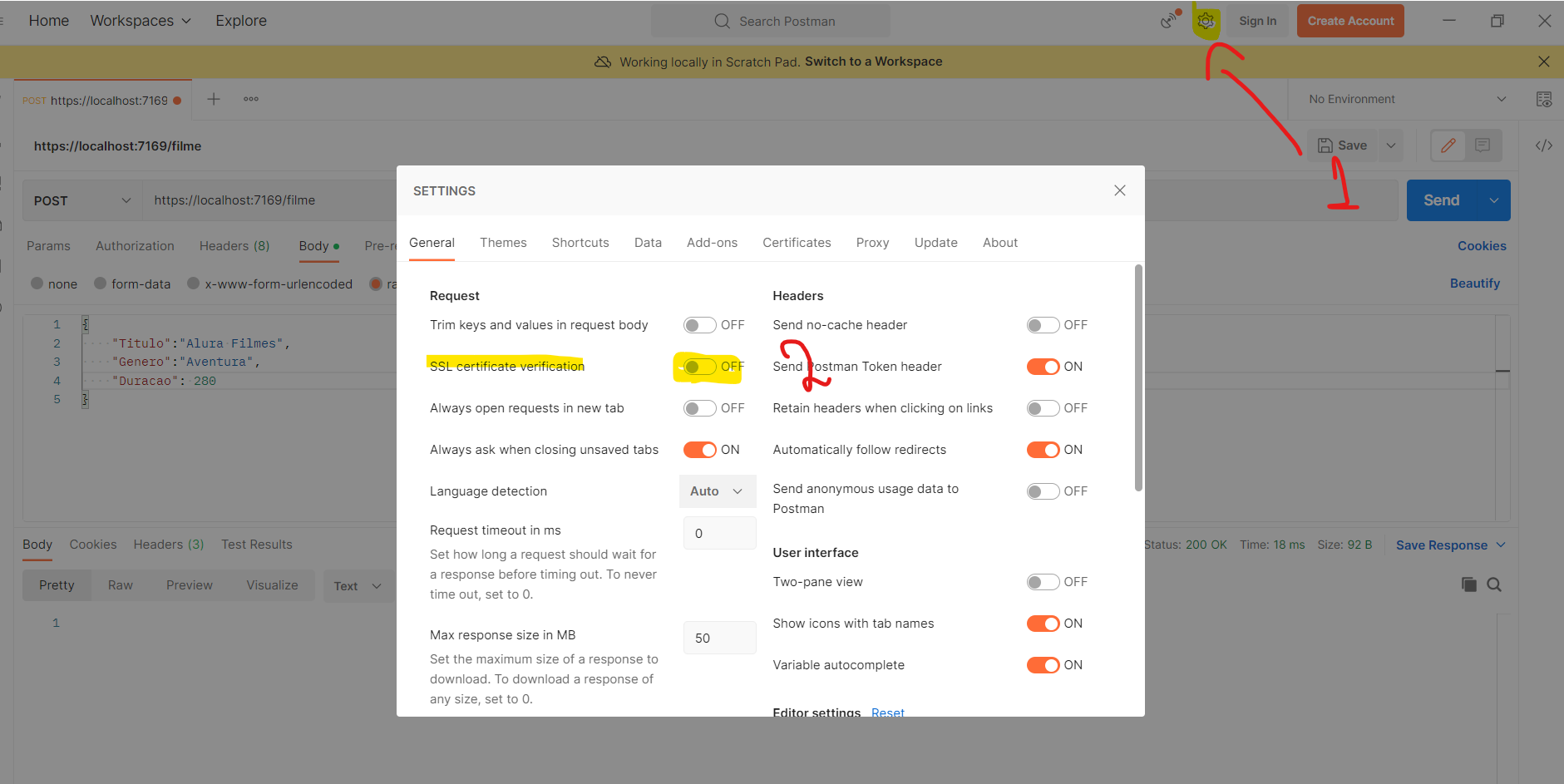Click Switch to a Workspace link
The height and width of the screenshot is (784, 1564).
point(873,62)
